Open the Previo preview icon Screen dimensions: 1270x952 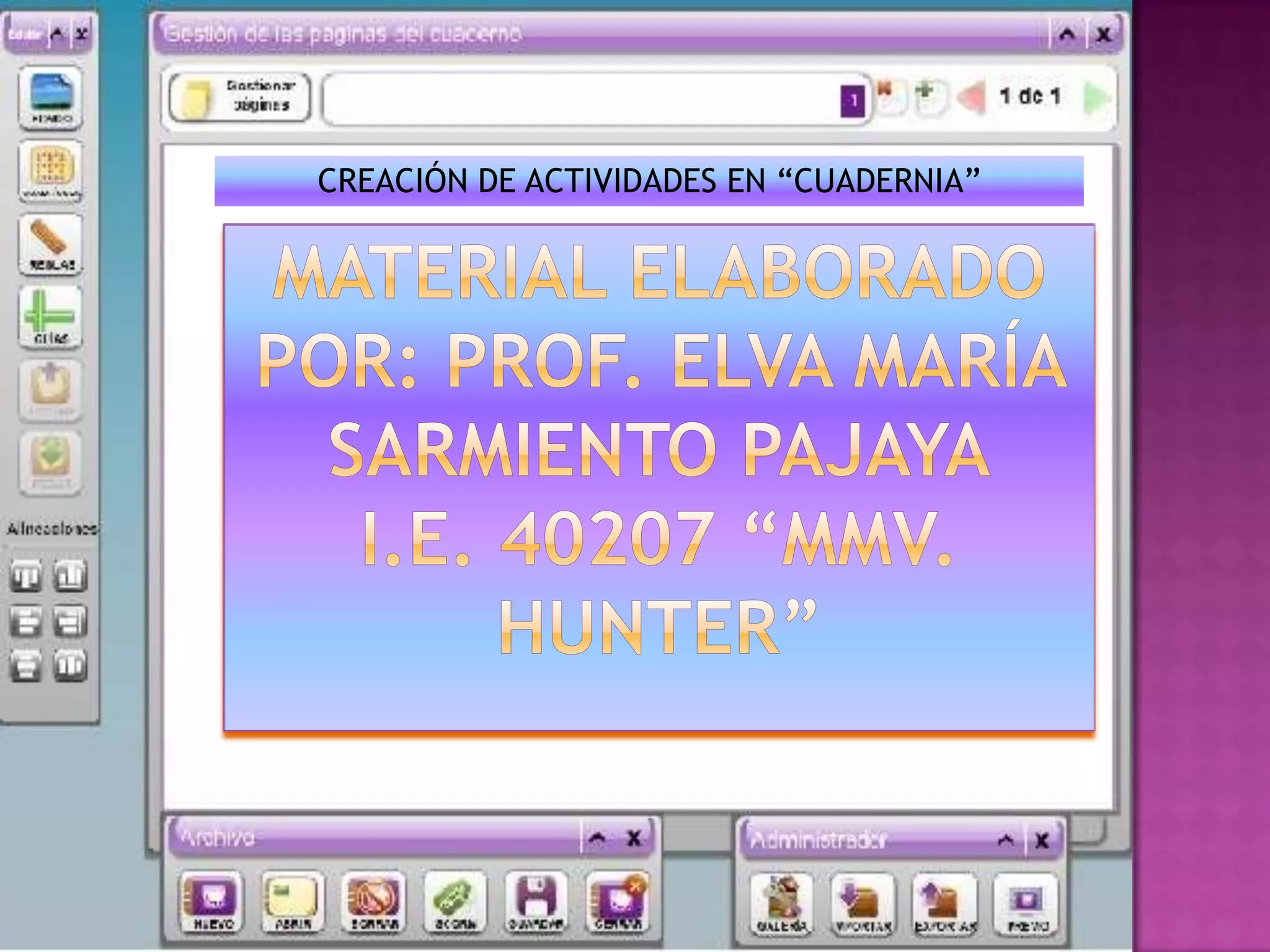pyautogui.click(x=1026, y=904)
